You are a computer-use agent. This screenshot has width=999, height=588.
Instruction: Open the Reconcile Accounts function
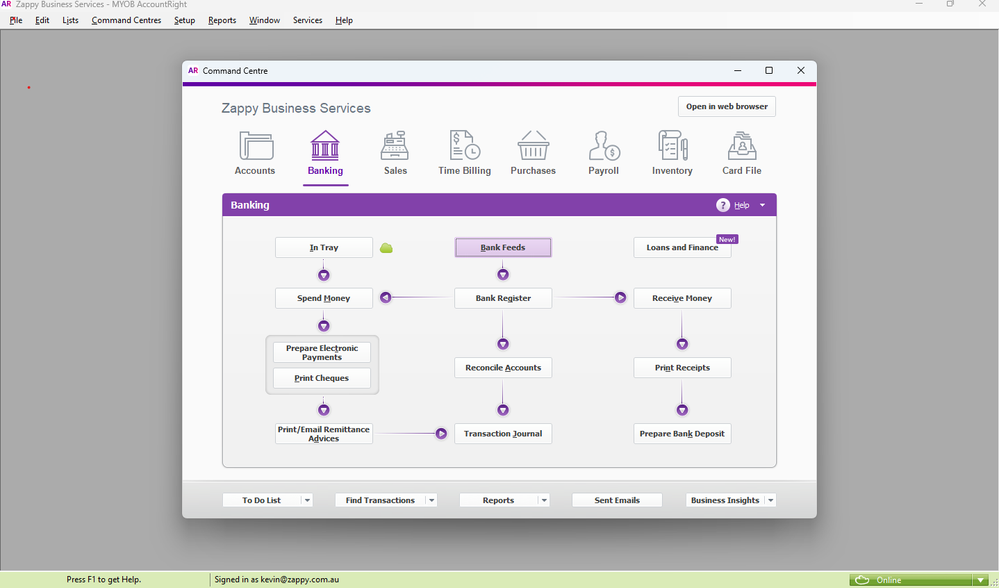click(503, 368)
